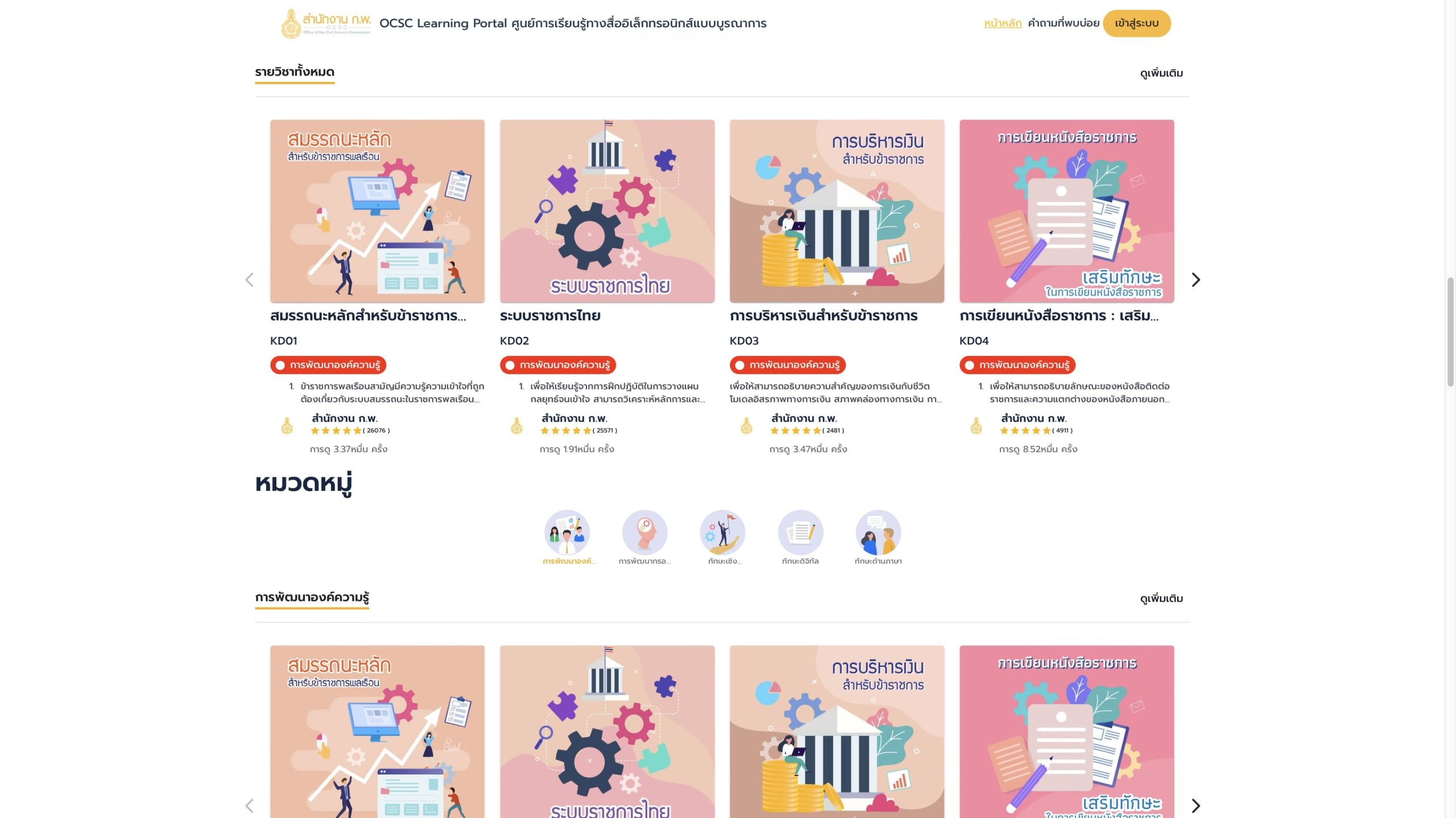Open the การพัฒนาองค์ความรู้ category icon

coord(567,533)
